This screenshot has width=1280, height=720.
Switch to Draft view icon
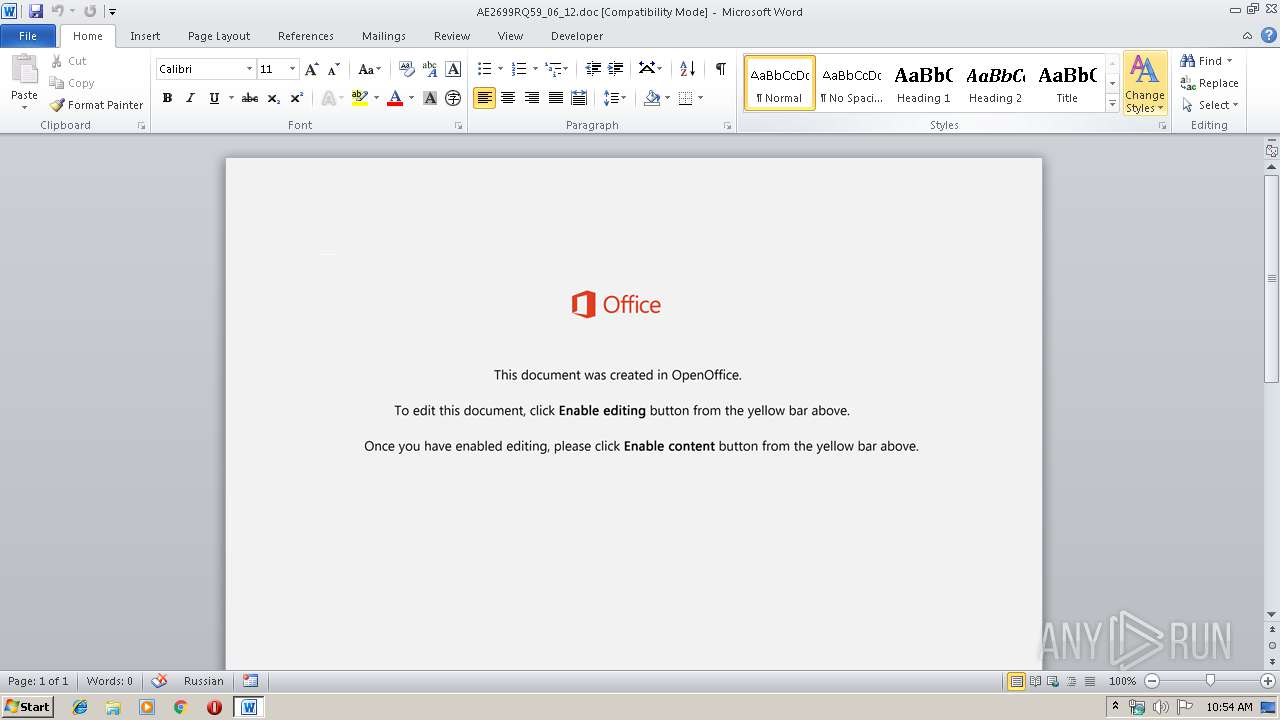click(x=1088, y=681)
